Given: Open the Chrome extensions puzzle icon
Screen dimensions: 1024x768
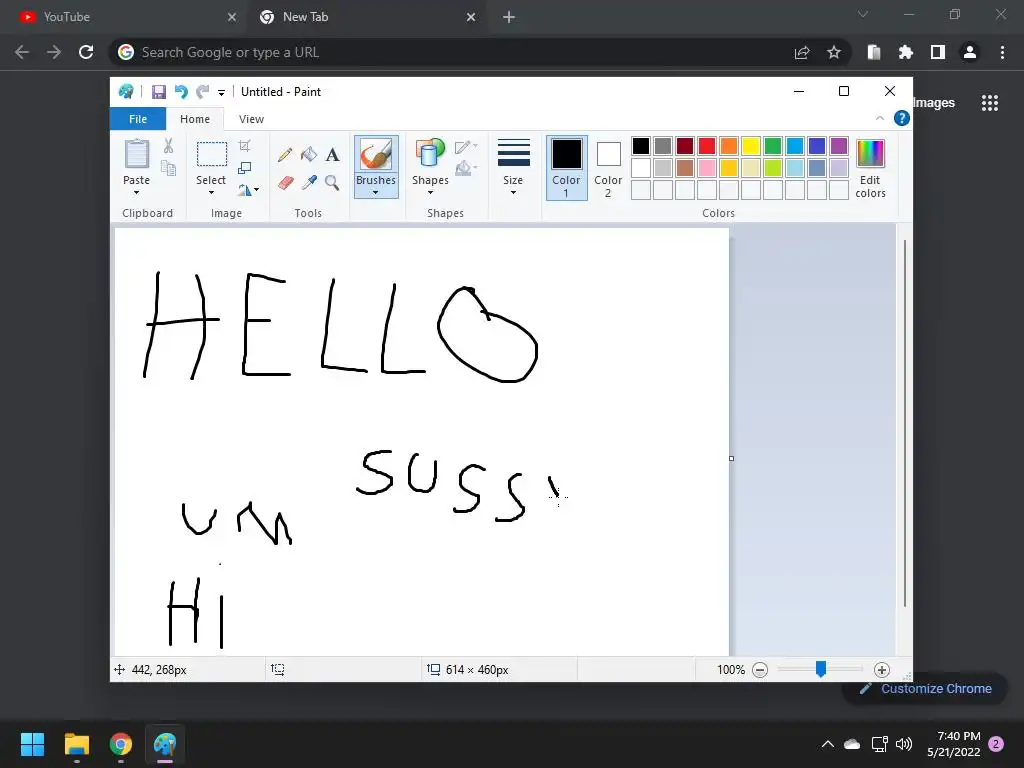Looking at the screenshot, I should coord(906,52).
